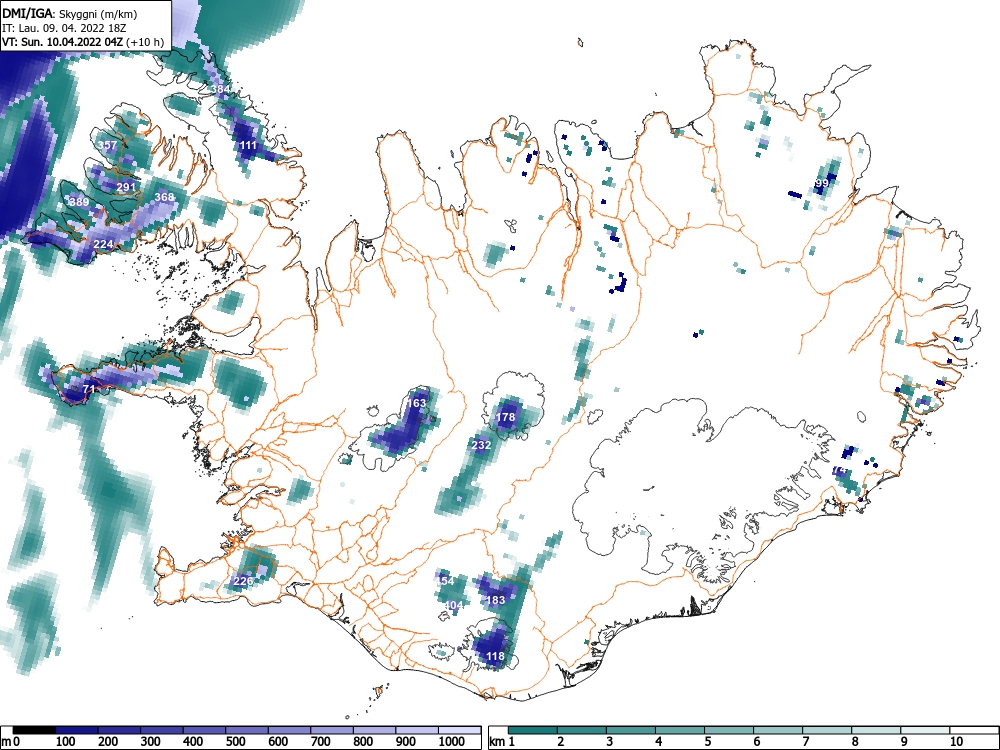Click the '8' kilometre legend tick label

(x=855, y=742)
